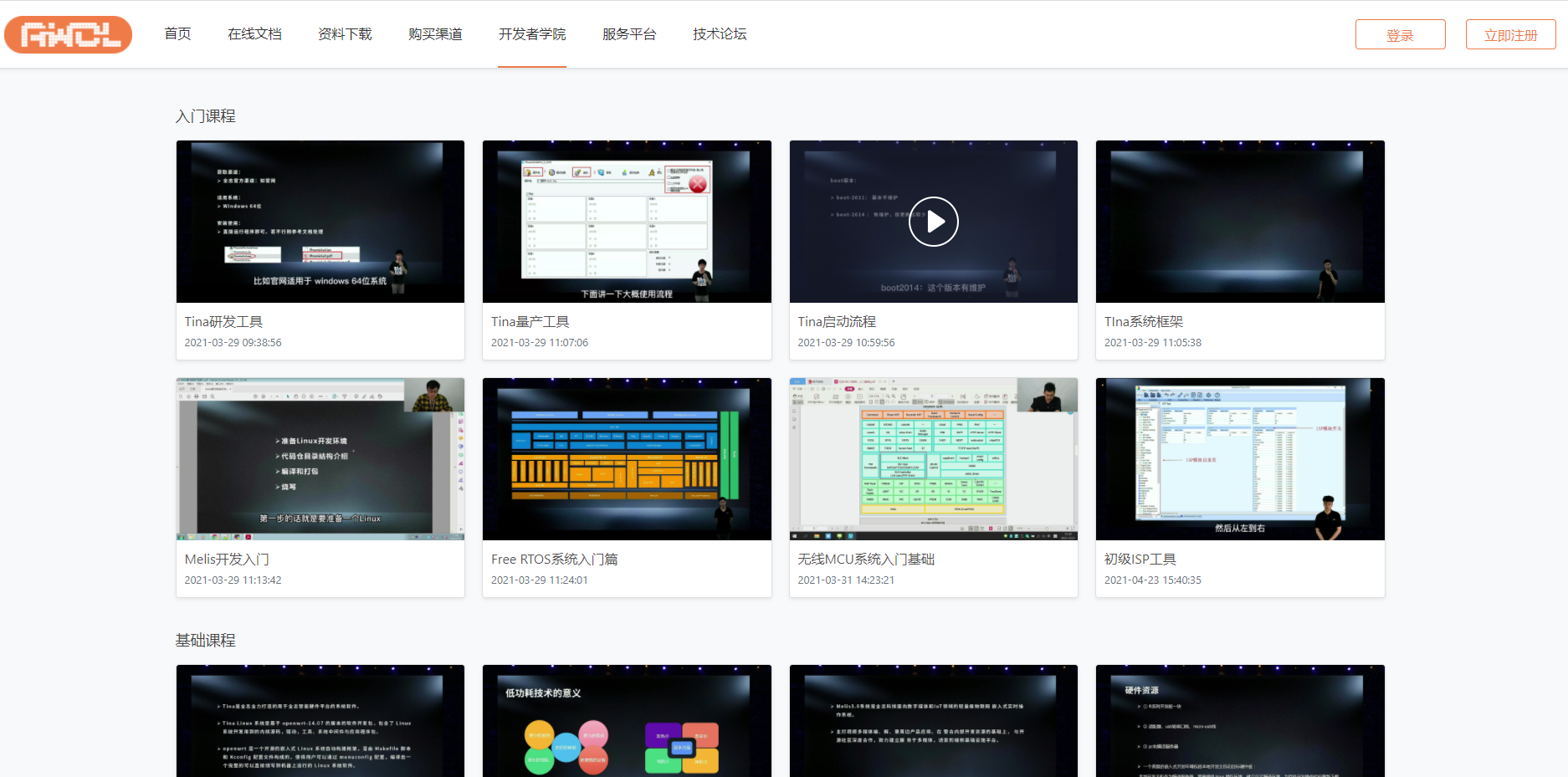
Task: Open the 硬件资源 video thumbnail
Action: click(1240, 721)
